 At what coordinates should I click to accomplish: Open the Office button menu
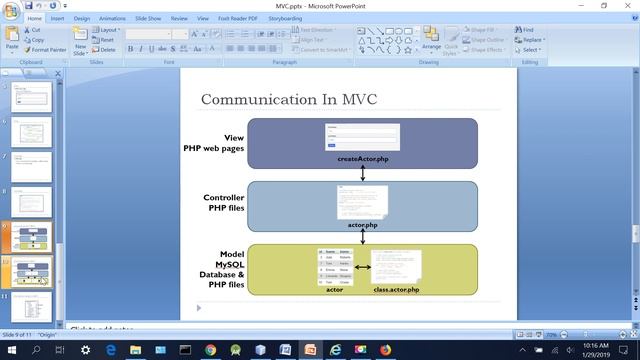11,11
